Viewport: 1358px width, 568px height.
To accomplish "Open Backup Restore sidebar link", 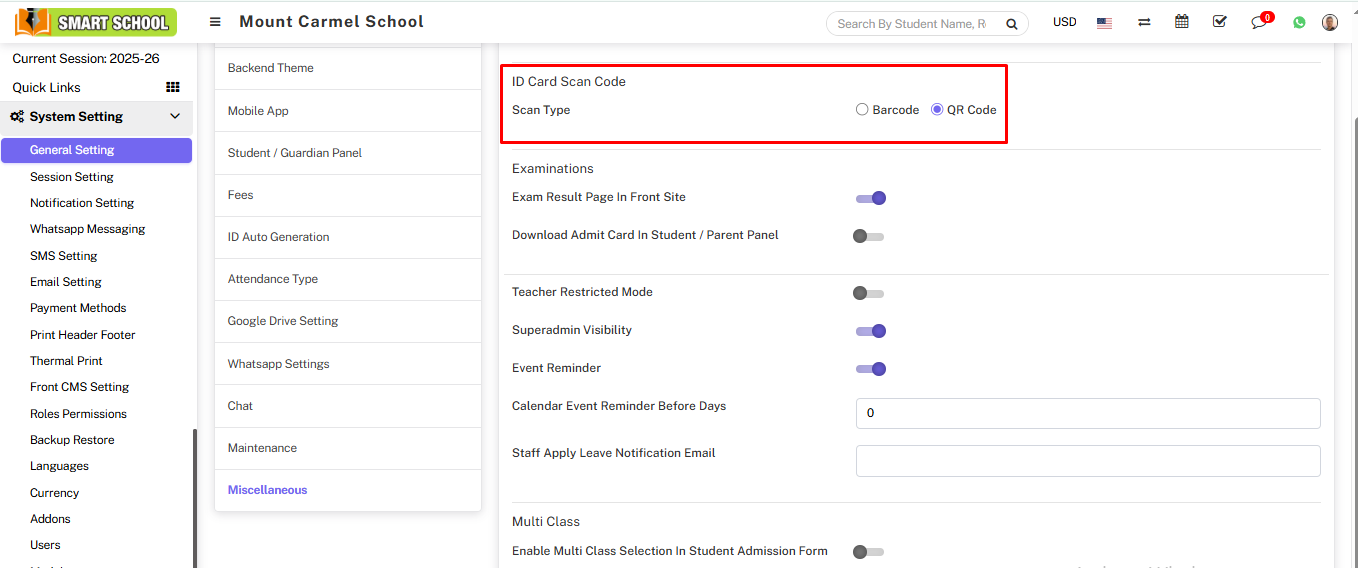I will tap(72, 440).
